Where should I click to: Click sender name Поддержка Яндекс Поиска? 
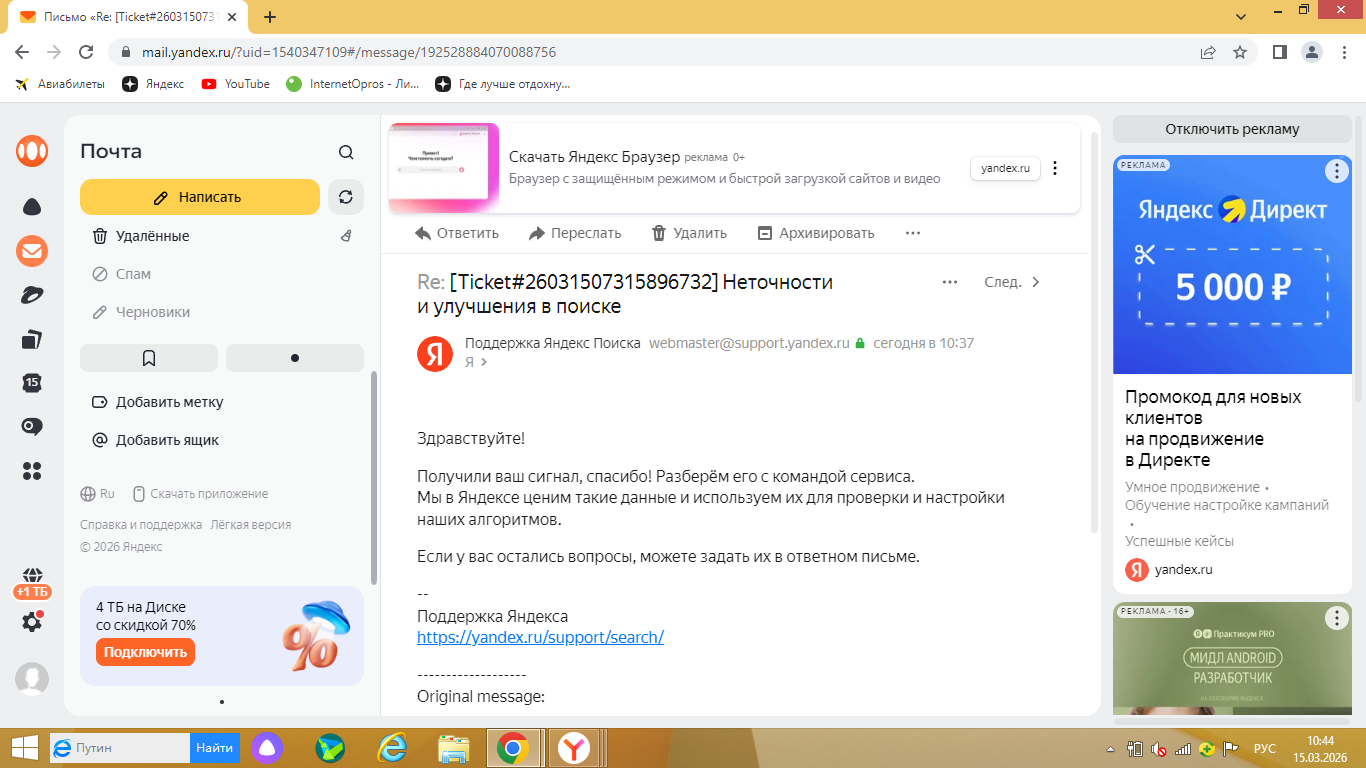(x=553, y=343)
